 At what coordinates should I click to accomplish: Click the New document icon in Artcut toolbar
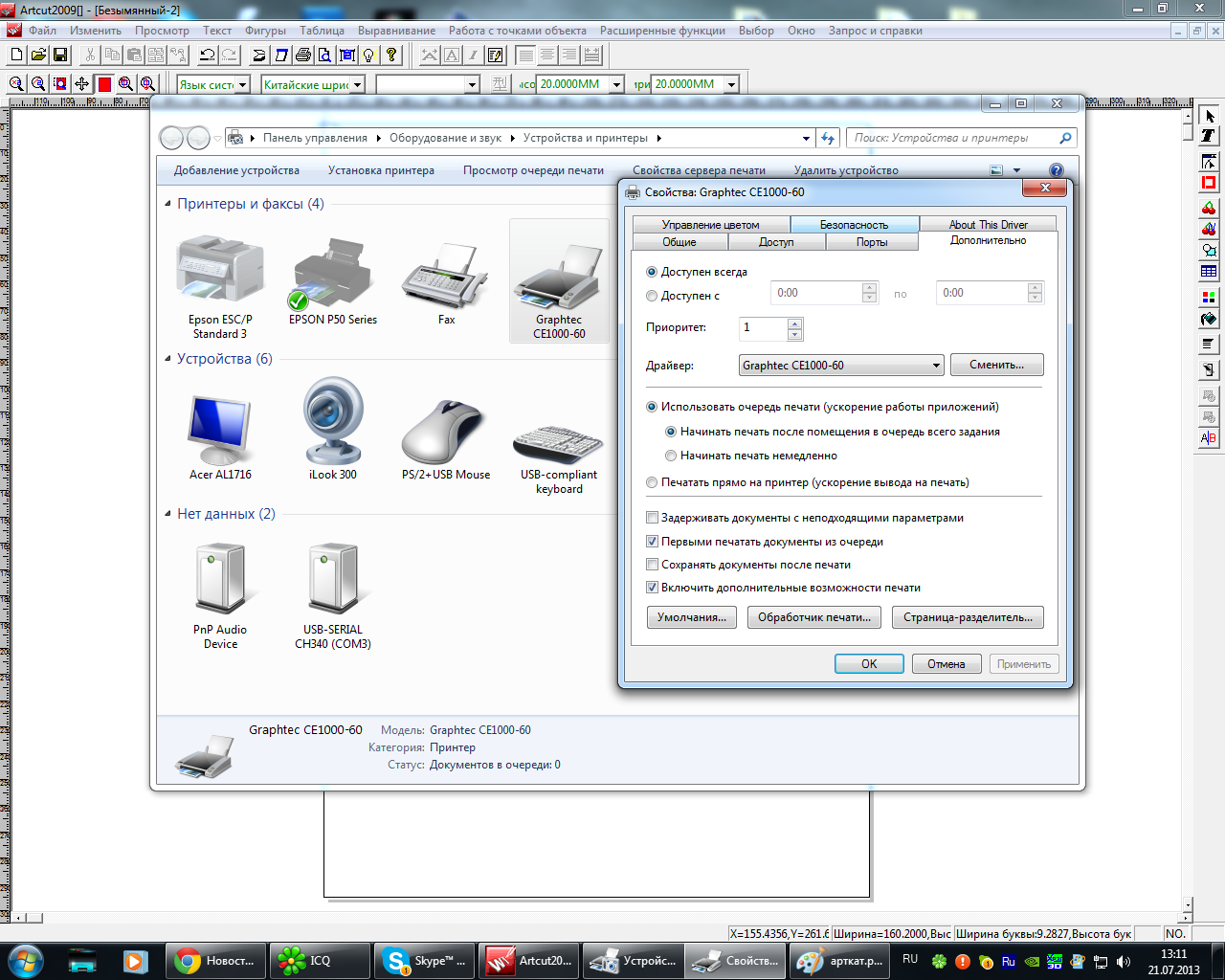pyautogui.click(x=16, y=56)
